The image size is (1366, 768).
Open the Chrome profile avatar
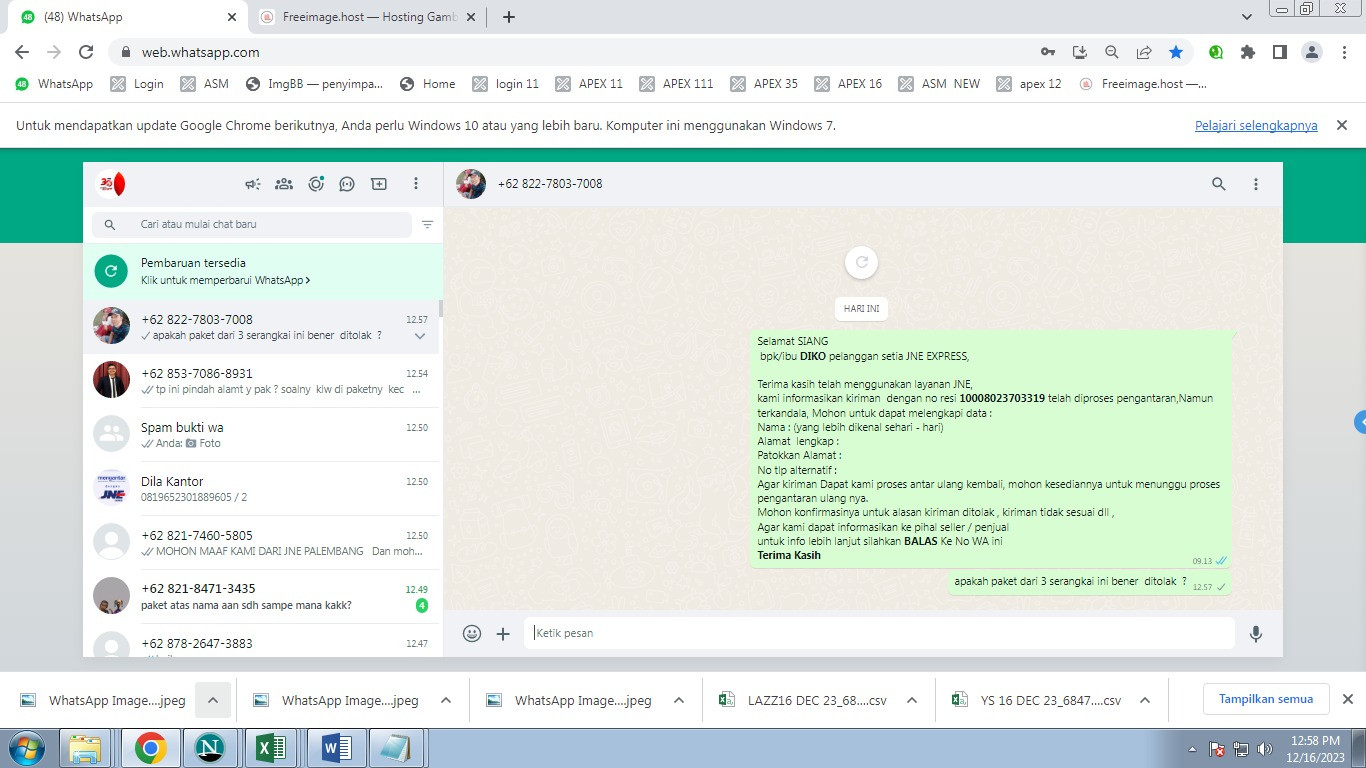point(1312,52)
